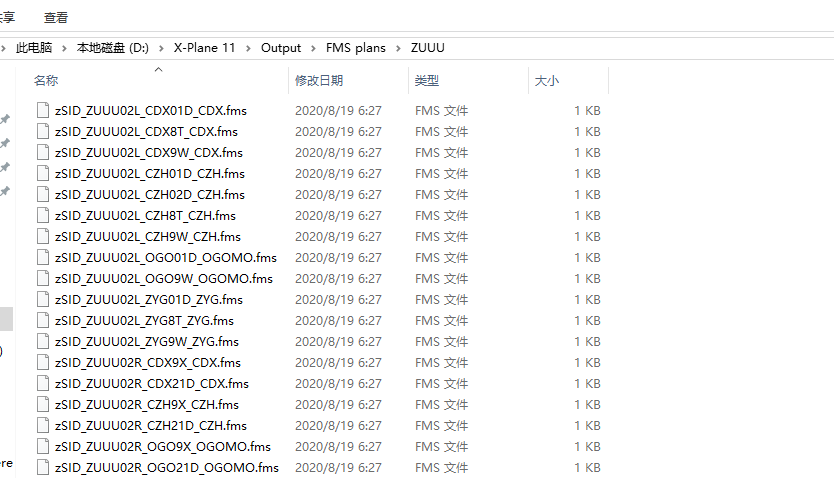The image size is (834, 478).
Task: Select file icon of zSID_ZUUU02L_CZH02D_CZH.fms
Action: point(43,194)
